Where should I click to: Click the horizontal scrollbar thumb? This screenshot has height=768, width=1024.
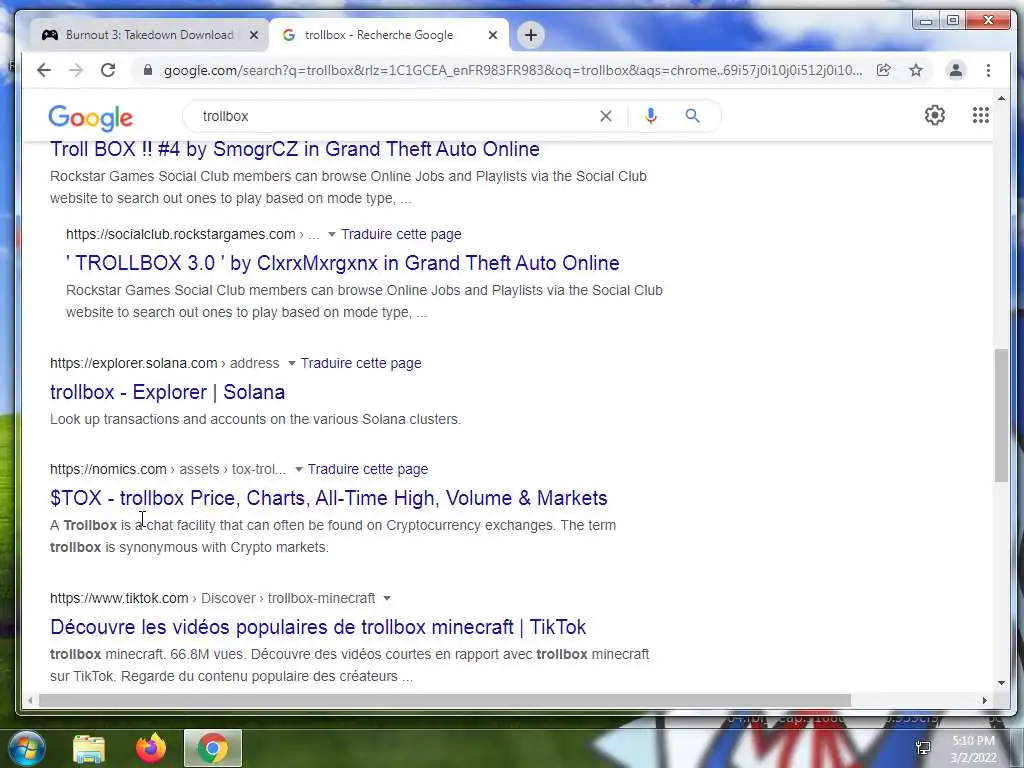(x=445, y=700)
